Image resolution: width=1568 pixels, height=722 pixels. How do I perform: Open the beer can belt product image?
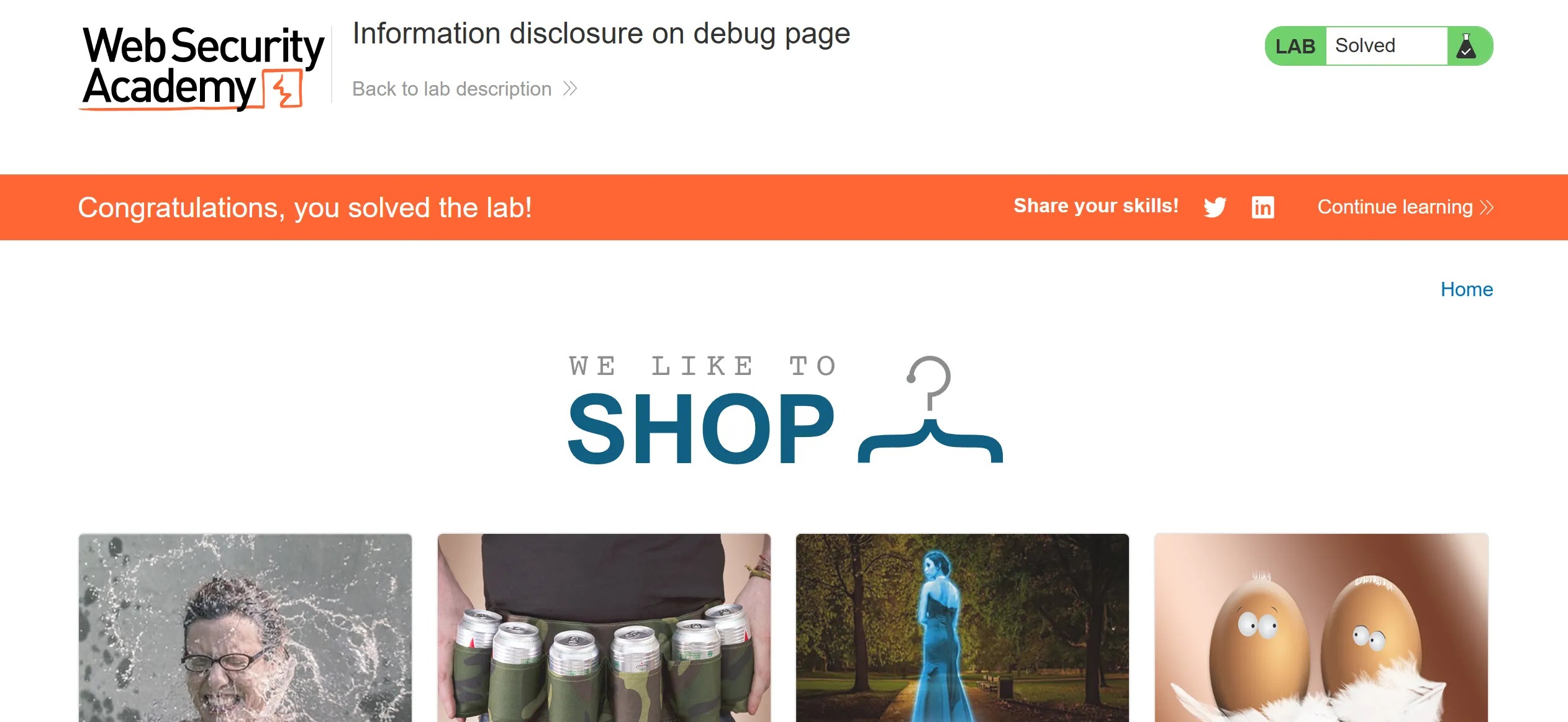604,628
